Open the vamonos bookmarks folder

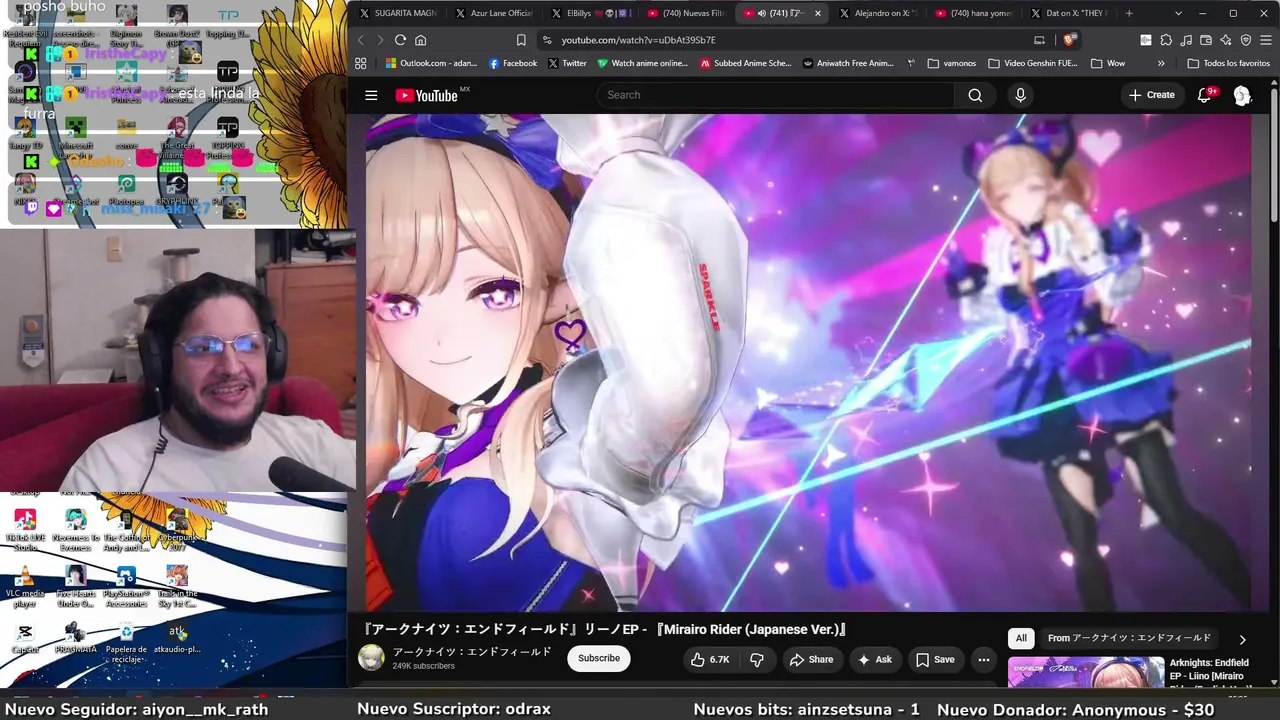point(951,63)
